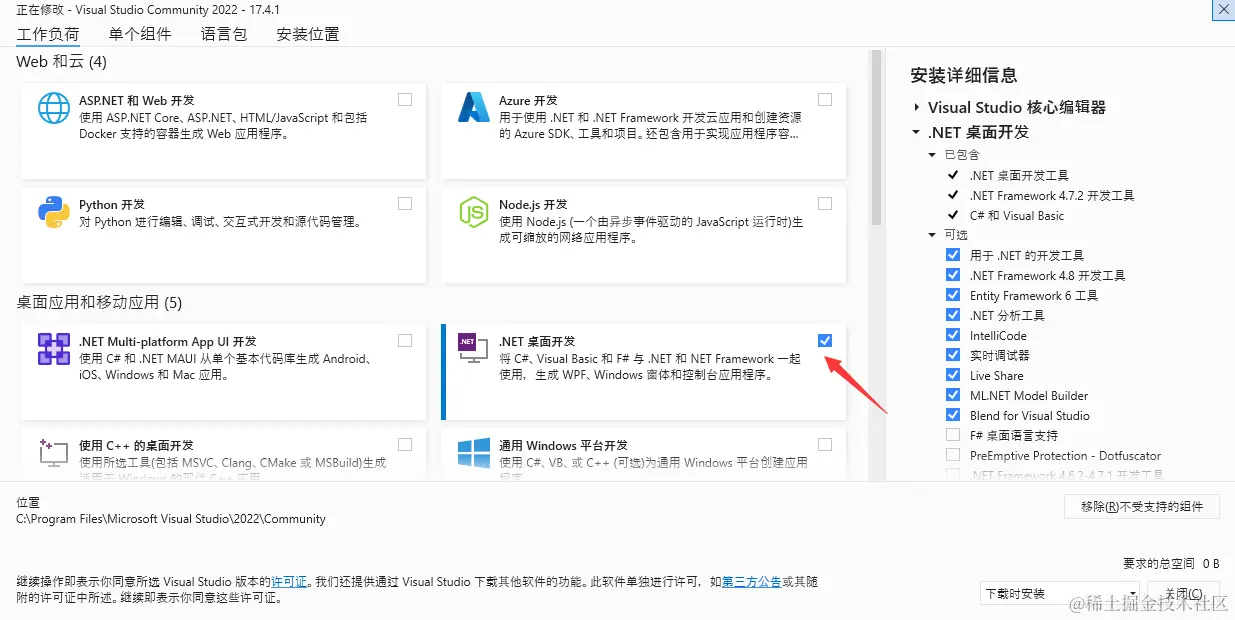Uncheck the IntelliCode component

(x=953, y=335)
